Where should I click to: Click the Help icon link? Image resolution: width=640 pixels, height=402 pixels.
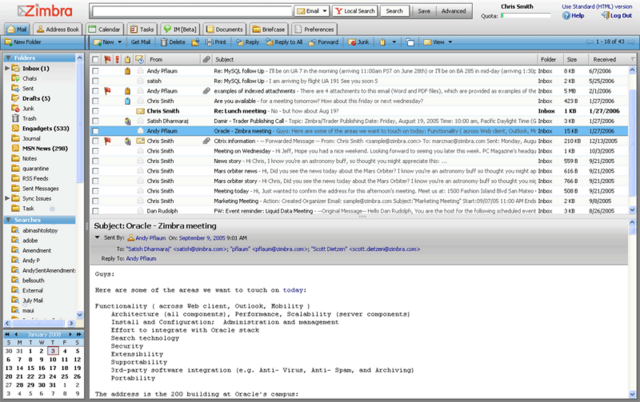pyautogui.click(x=573, y=16)
